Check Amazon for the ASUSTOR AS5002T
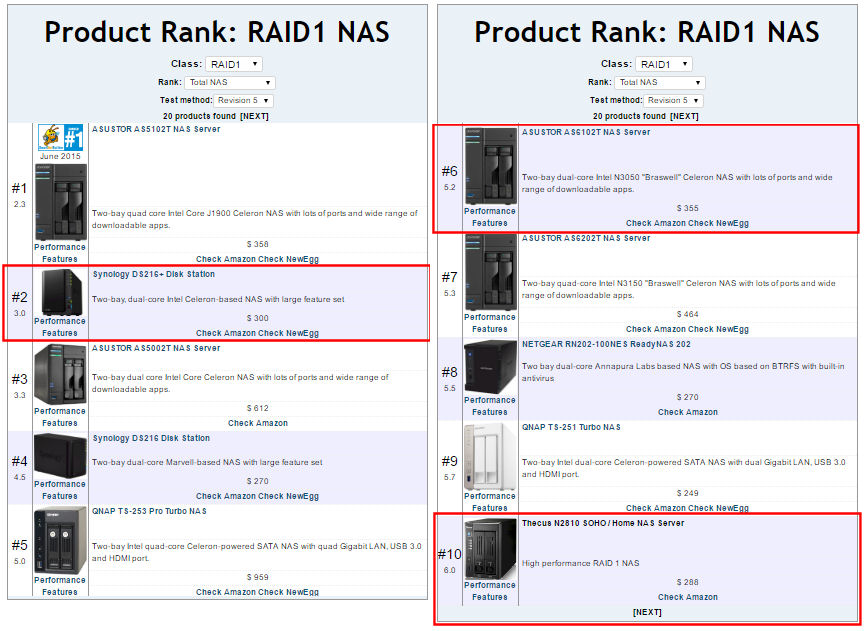Image resolution: width=864 pixels, height=631 pixels. click(x=258, y=423)
